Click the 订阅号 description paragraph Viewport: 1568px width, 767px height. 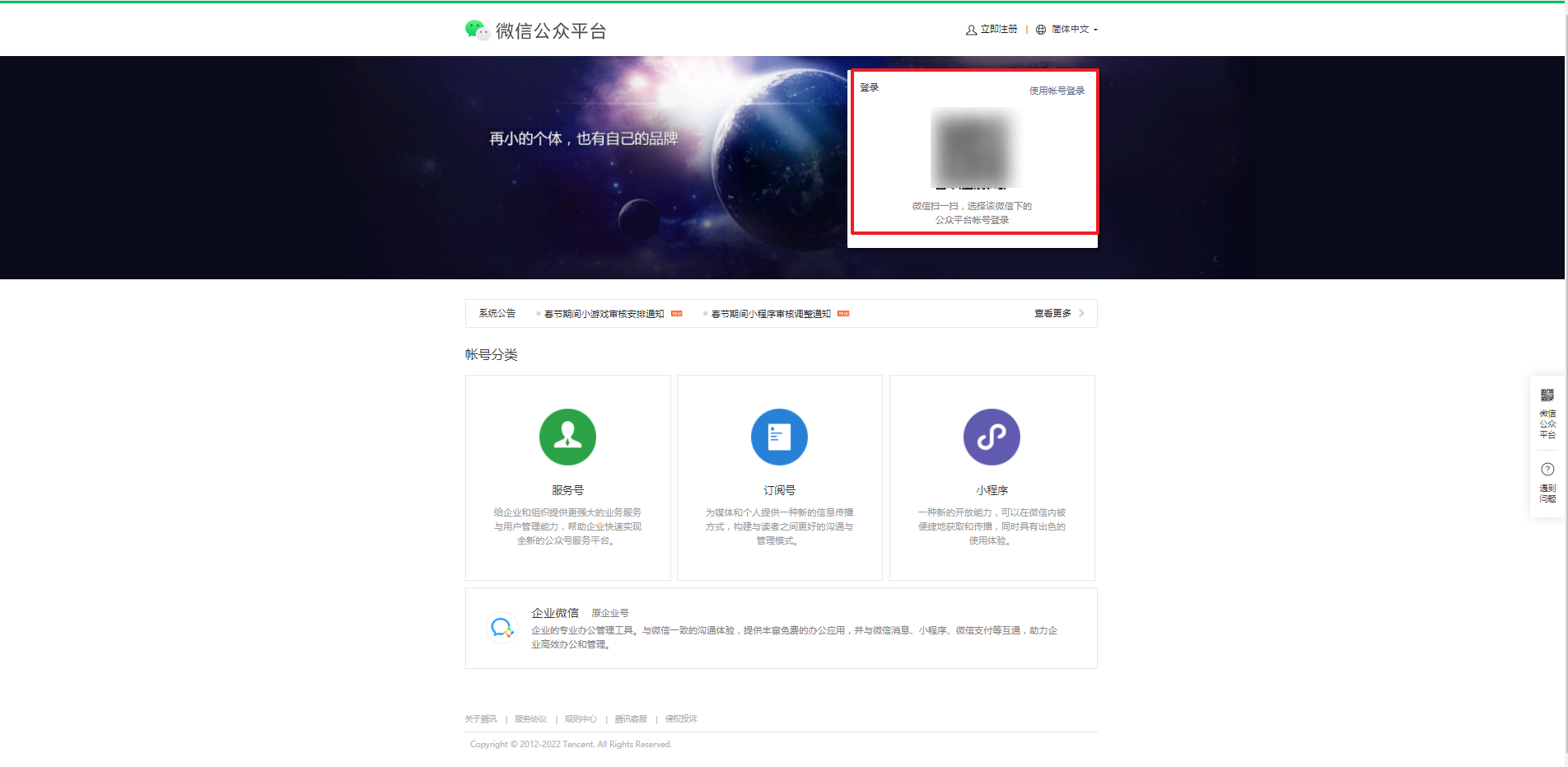pyautogui.click(x=779, y=526)
